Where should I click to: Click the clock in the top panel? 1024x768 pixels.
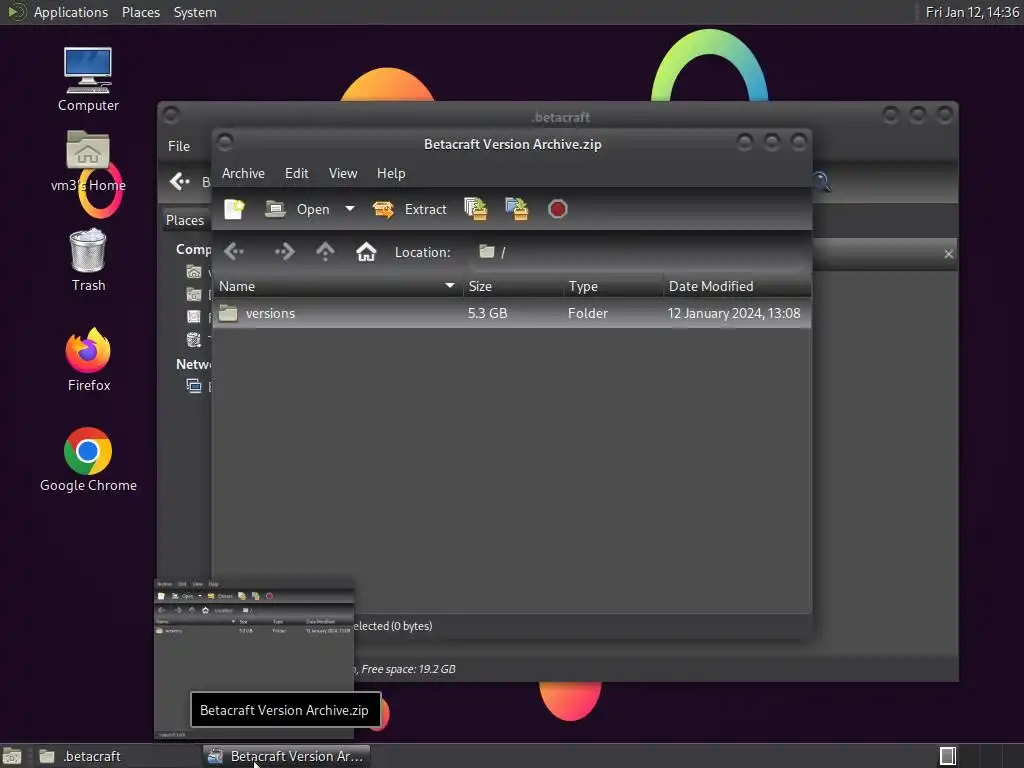point(972,12)
